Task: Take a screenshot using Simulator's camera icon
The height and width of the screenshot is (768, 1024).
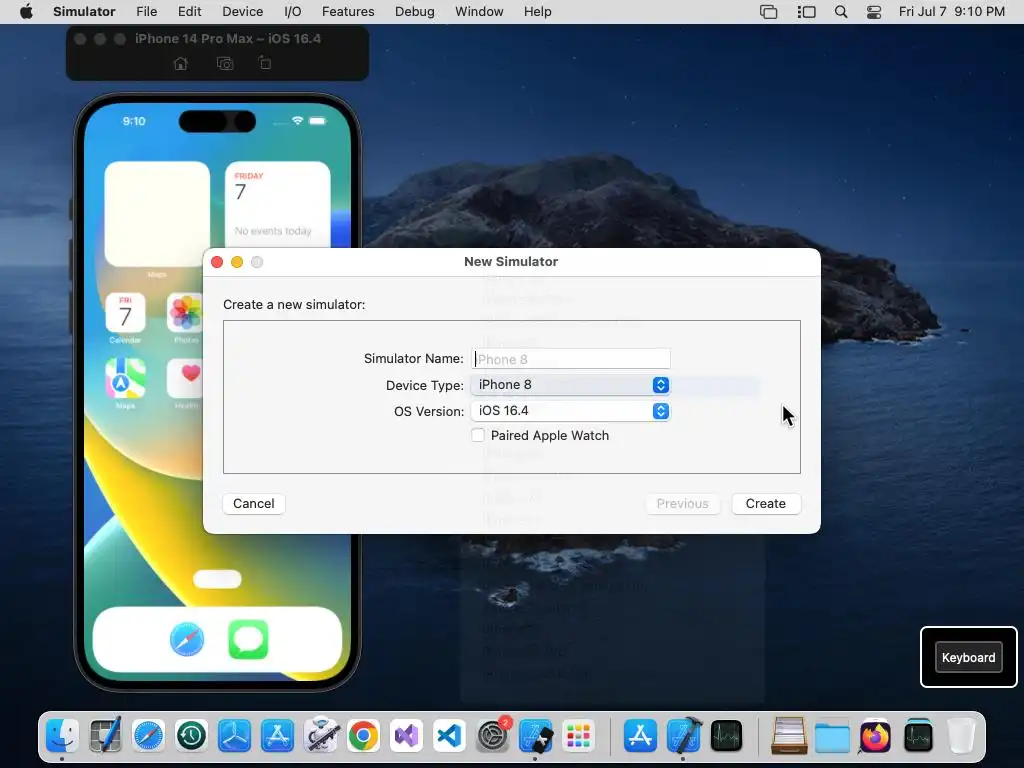Action: pos(225,63)
